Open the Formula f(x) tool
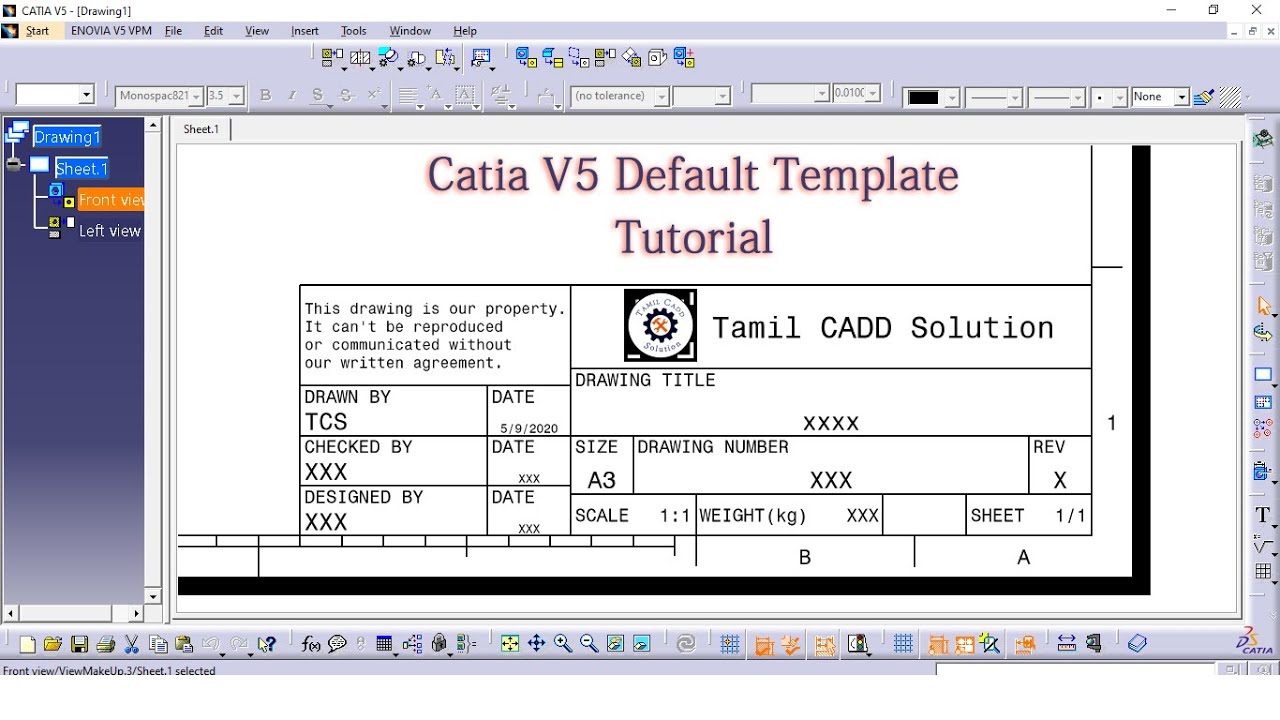This screenshot has width=1280, height=720. [x=311, y=644]
